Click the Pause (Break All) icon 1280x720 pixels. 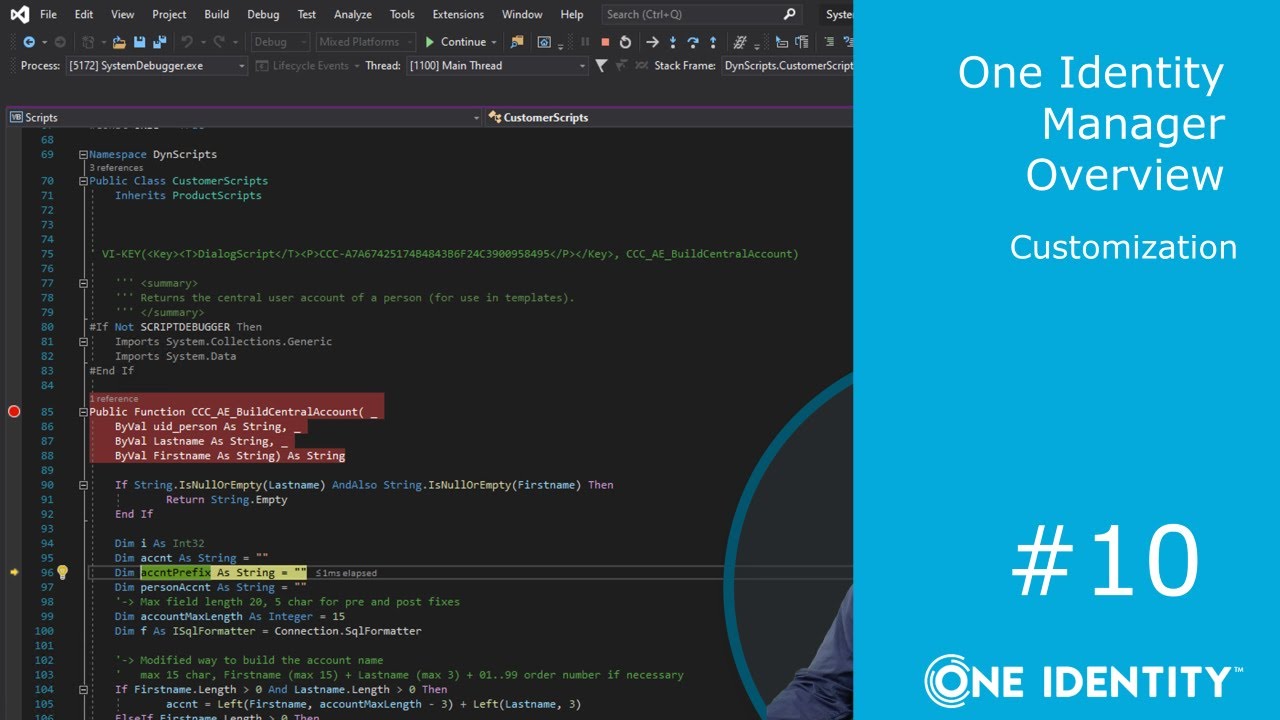click(x=585, y=42)
